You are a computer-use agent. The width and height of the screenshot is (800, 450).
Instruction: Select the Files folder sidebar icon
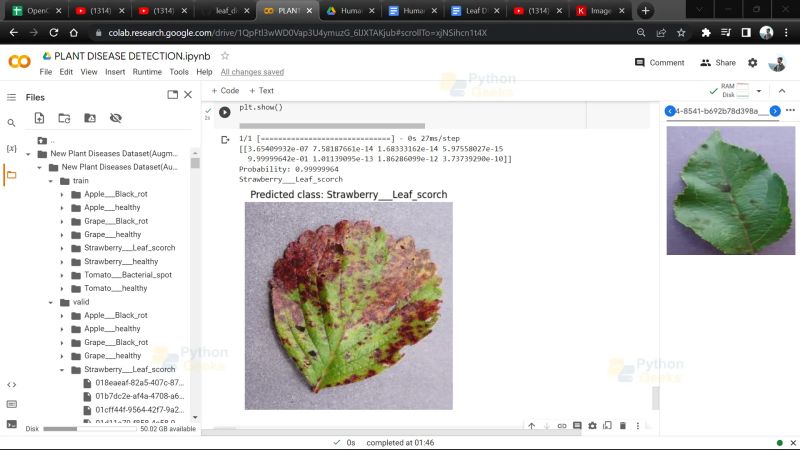pyautogui.click(x=11, y=175)
